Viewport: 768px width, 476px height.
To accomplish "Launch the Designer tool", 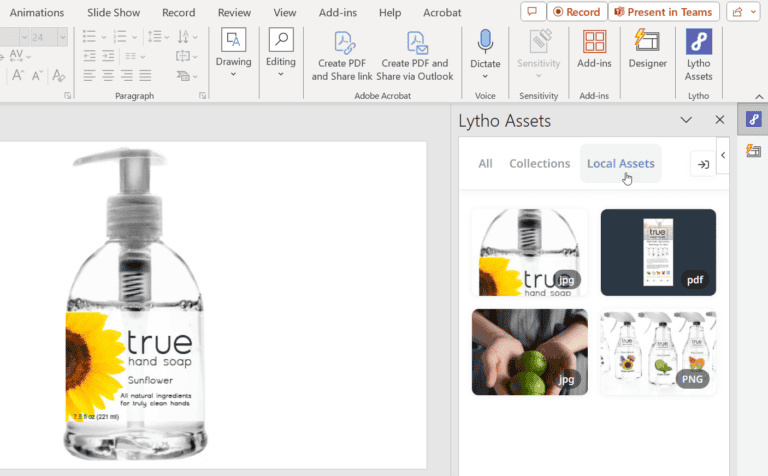I will tap(648, 49).
